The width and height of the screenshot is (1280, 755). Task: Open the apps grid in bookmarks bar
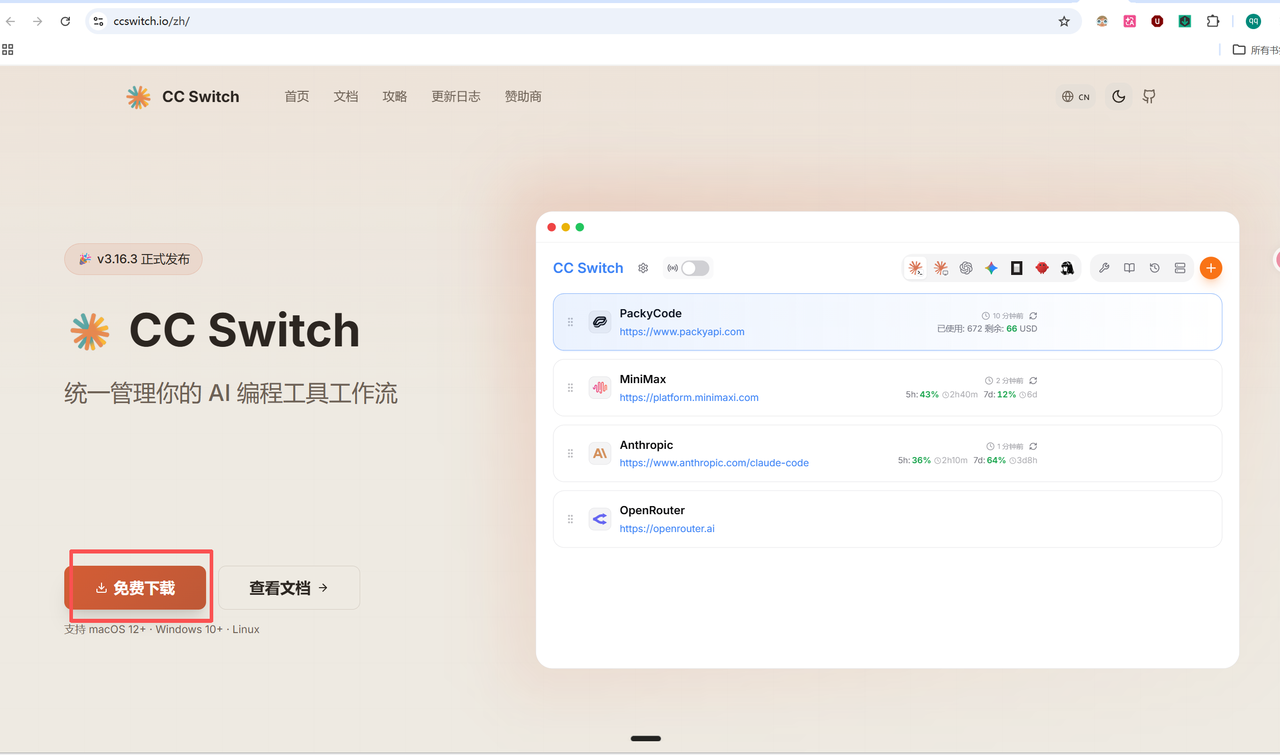pos(8,49)
